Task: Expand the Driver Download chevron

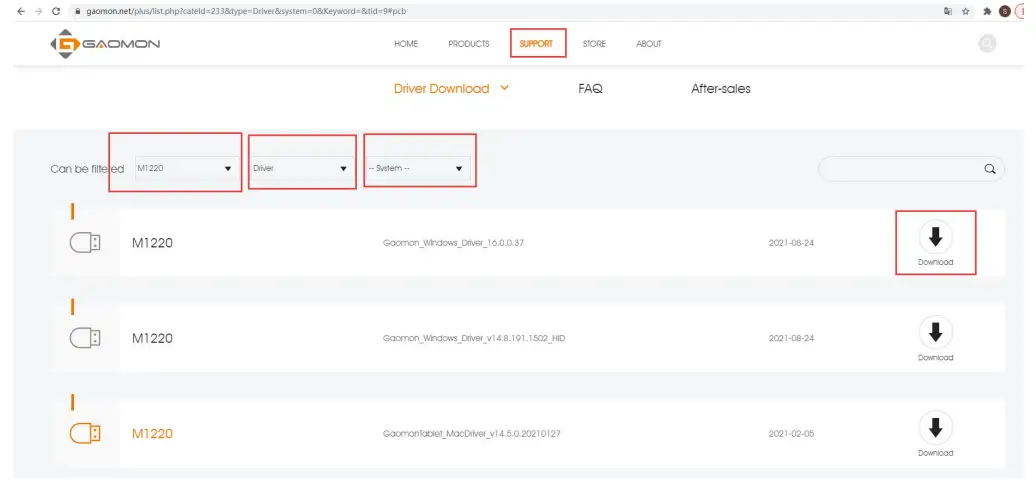Action: [504, 88]
